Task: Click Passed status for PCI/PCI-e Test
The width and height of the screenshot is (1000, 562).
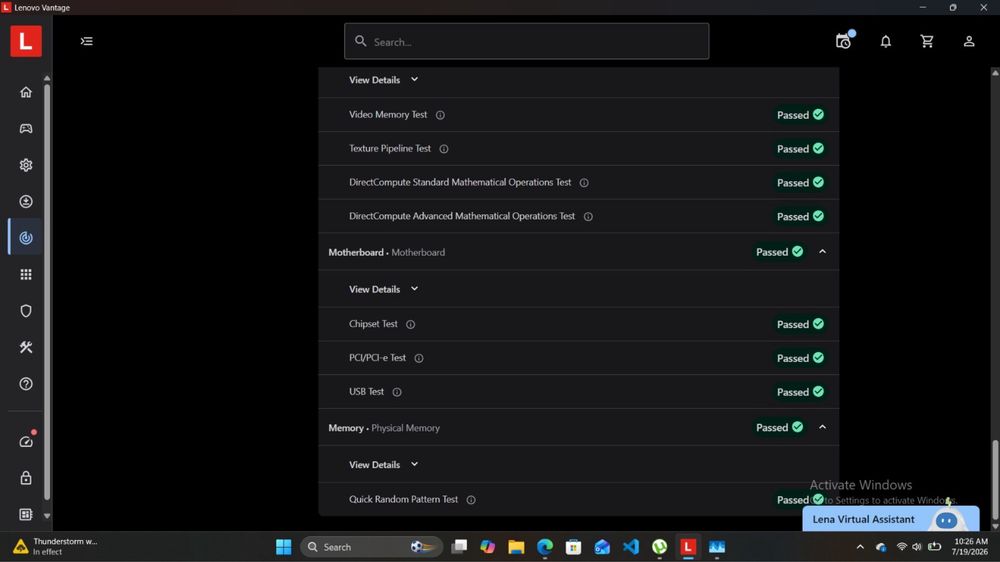Action: (x=800, y=358)
